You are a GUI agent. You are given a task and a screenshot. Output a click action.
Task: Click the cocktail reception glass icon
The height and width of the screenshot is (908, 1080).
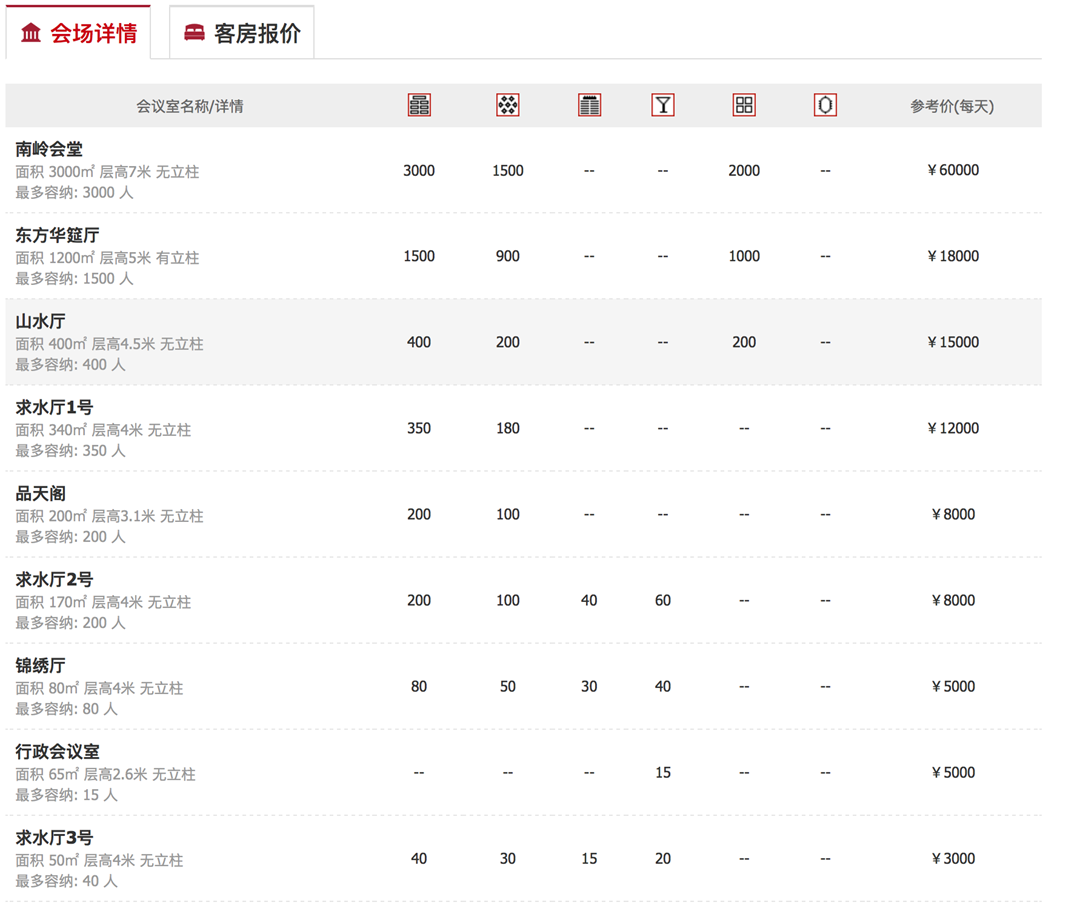pos(663,105)
